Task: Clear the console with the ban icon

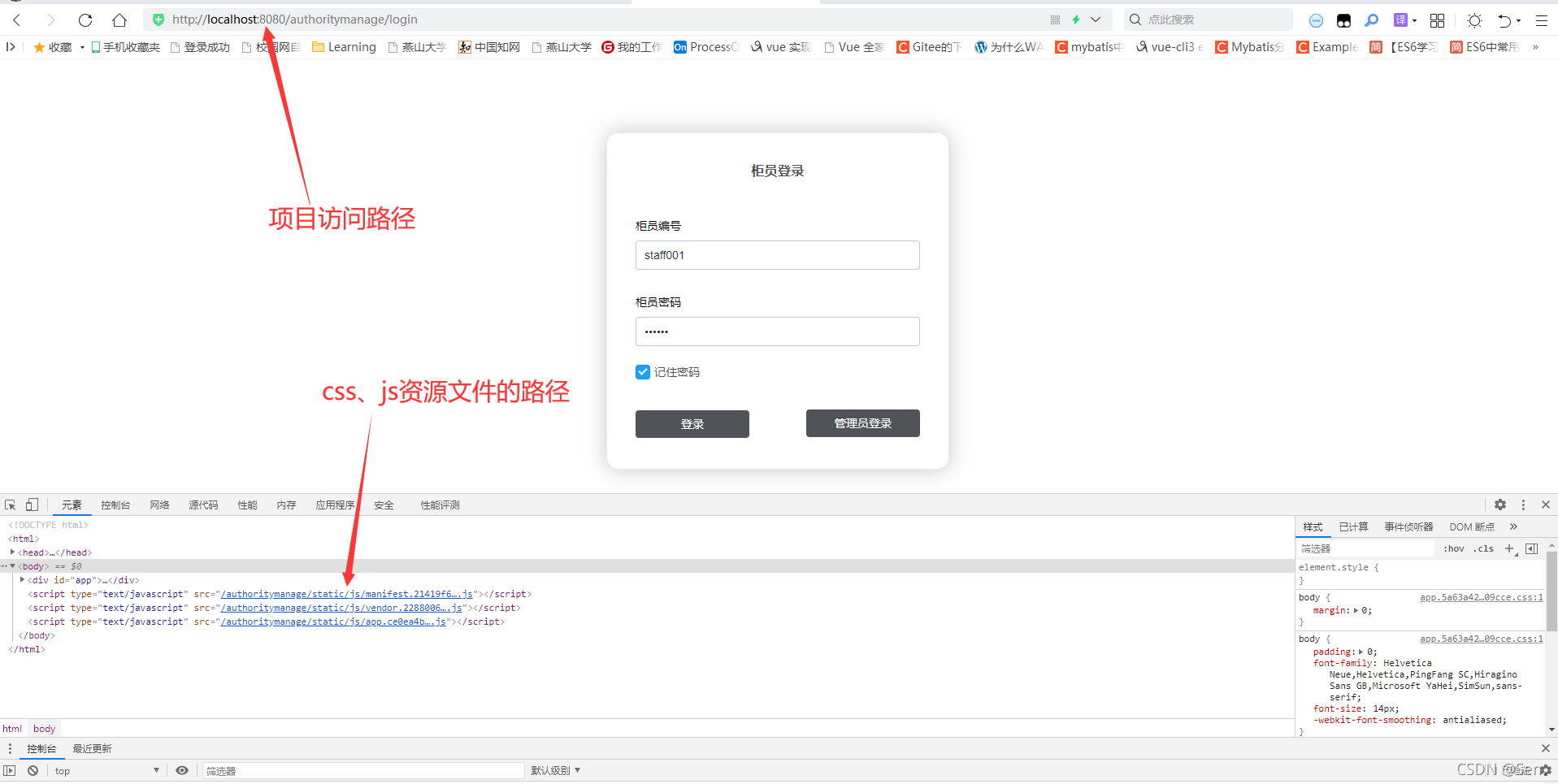Action: pyautogui.click(x=33, y=771)
